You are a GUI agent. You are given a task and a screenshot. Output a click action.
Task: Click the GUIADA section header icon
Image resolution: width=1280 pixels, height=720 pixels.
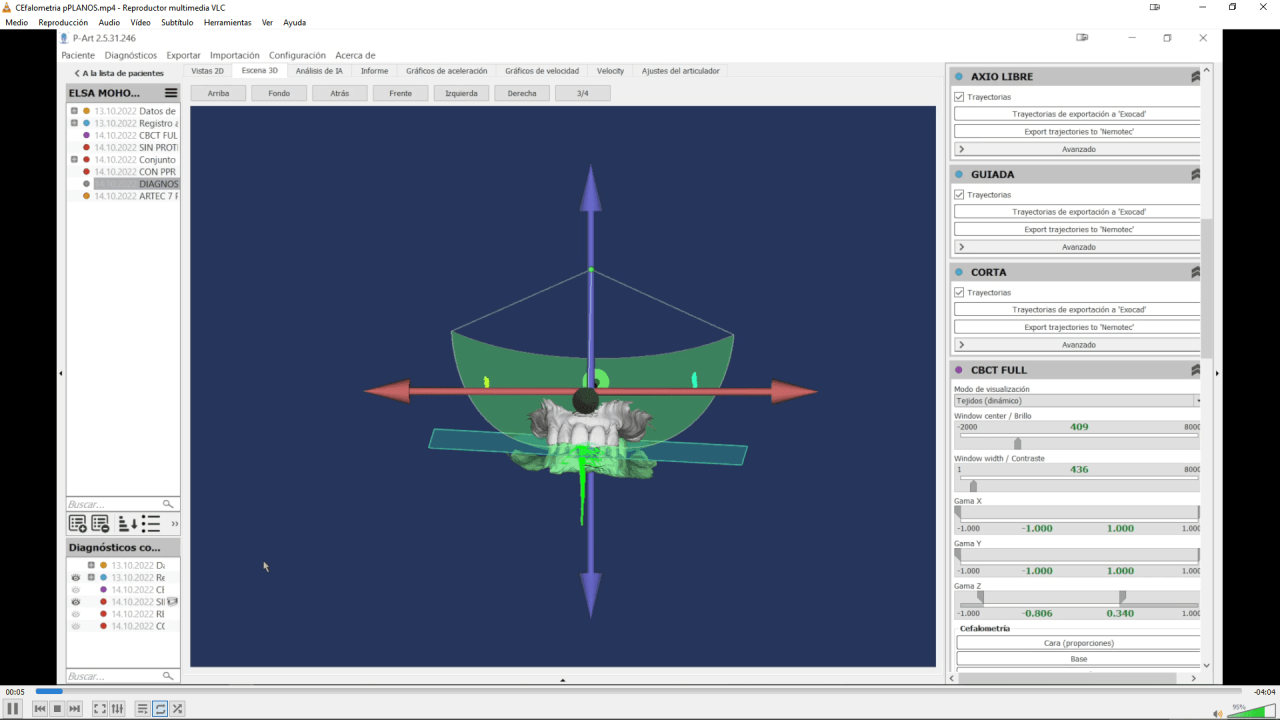1195,174
